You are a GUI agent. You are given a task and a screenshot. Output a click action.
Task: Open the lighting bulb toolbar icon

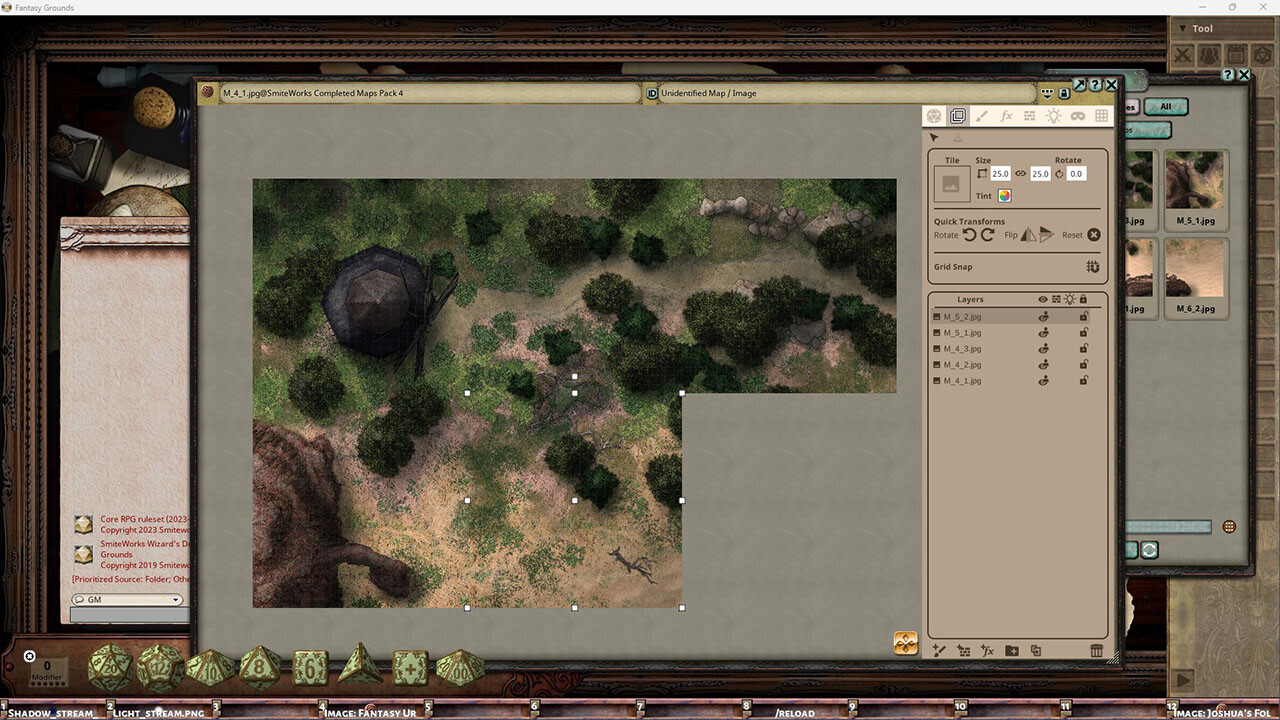coord(1053,115)
